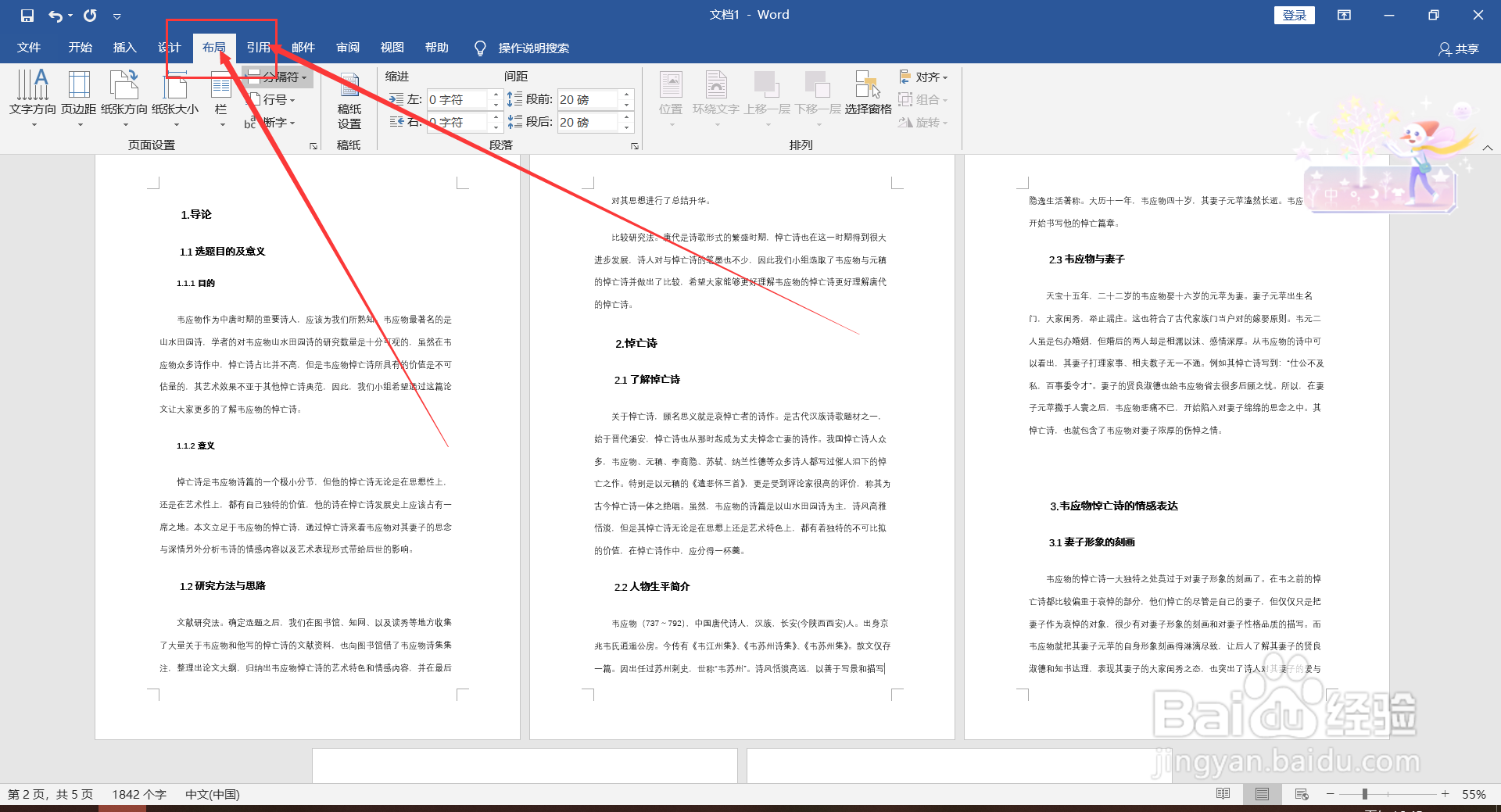Switch to Web Layout view in status bar
1501x812 pixels.
point(1300,794)
